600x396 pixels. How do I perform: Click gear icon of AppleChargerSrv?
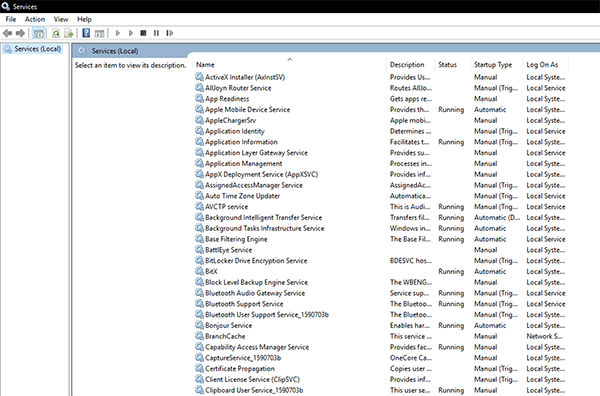[x=199, y=120]
